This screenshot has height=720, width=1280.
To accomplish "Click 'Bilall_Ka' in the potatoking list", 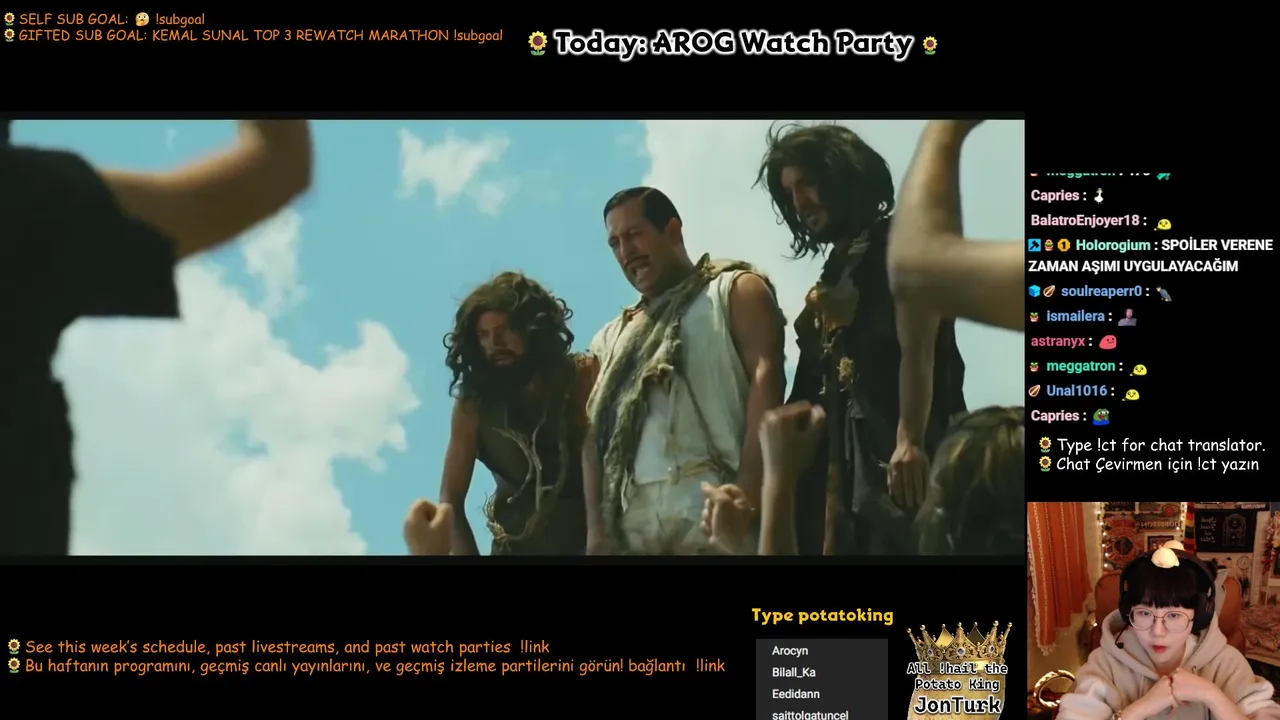I will point(794,672).
